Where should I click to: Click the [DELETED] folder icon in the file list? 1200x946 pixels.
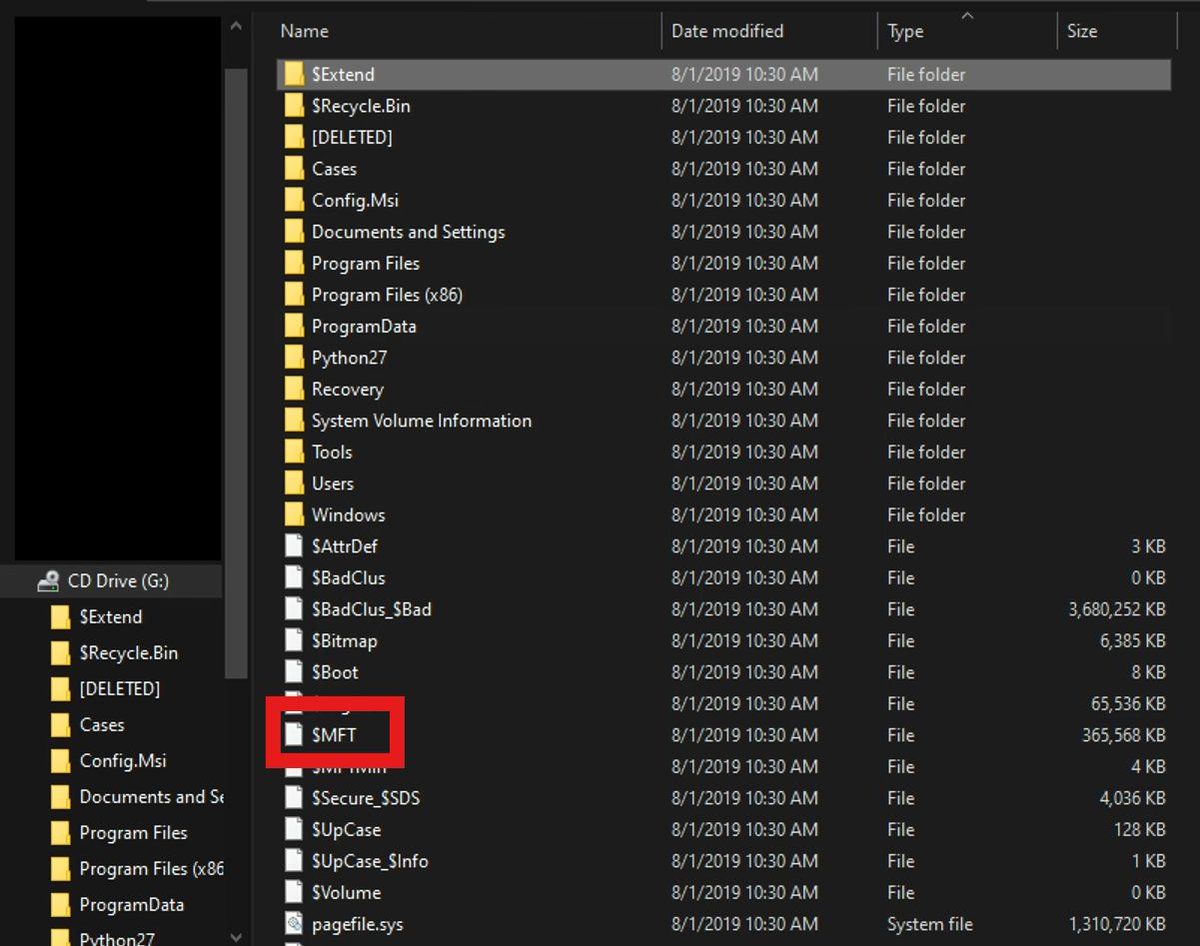point(293,137)
